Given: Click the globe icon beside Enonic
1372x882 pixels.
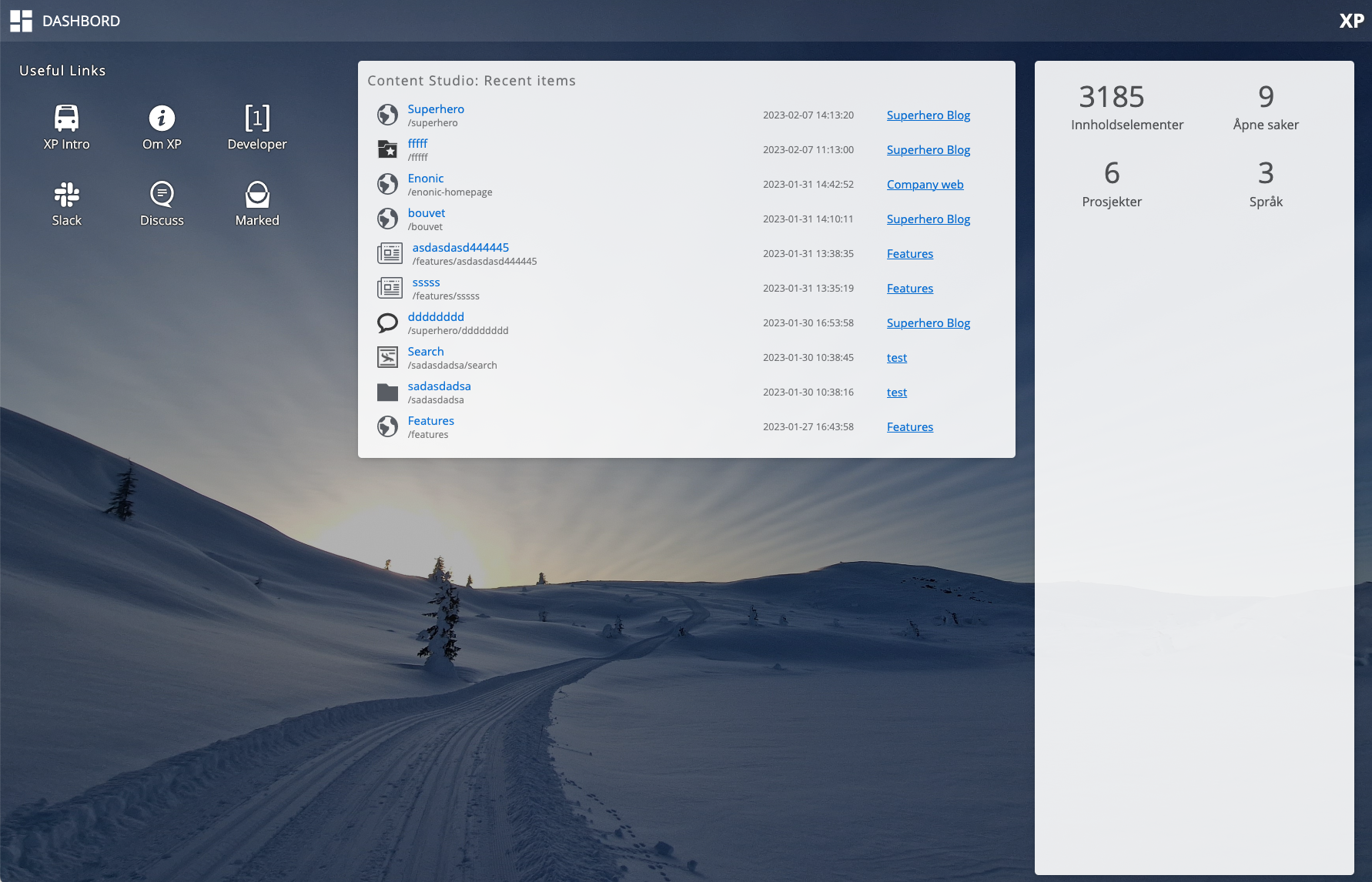Looking at the screenshot, I should click(387, 184).
